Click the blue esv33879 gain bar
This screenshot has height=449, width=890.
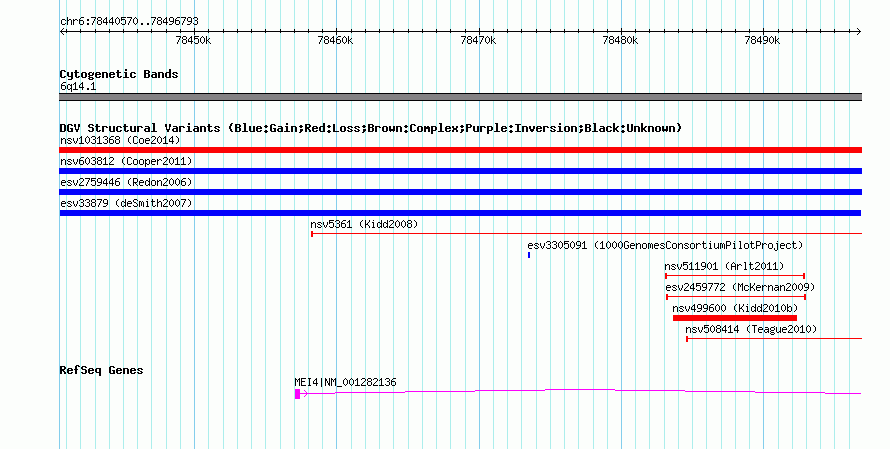460,213
